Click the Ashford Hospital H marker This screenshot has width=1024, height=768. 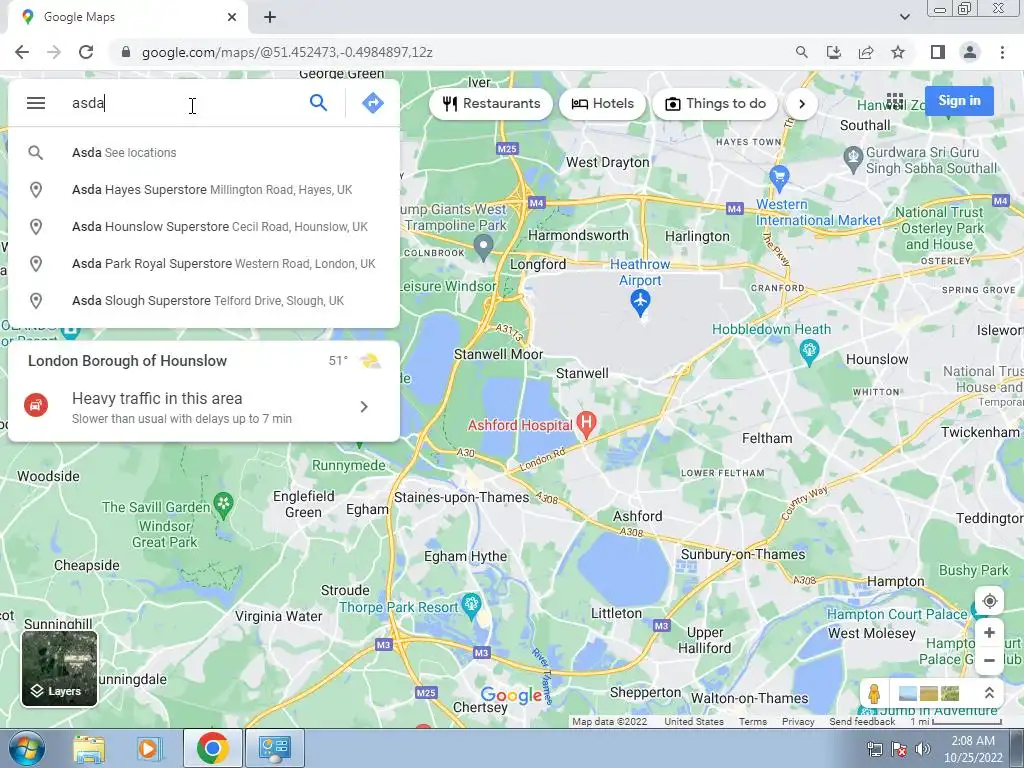[x=586, y=424]
